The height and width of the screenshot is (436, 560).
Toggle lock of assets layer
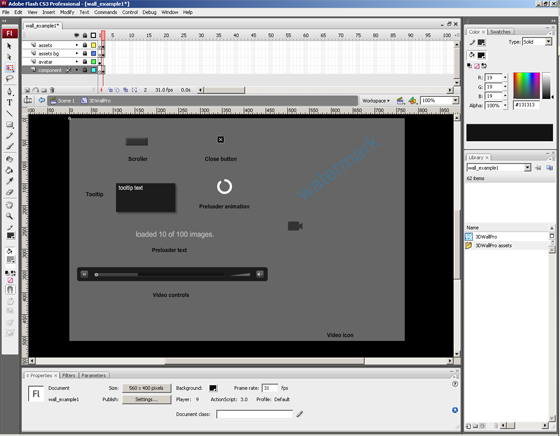85,45
